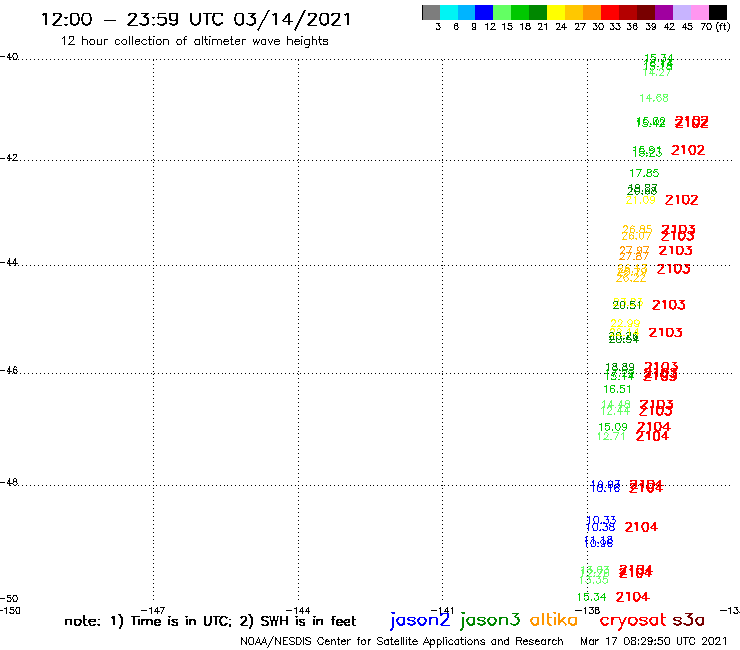Click the '-144' longitude axis label
Screen dimensions: 740x650
click(298, 610)
